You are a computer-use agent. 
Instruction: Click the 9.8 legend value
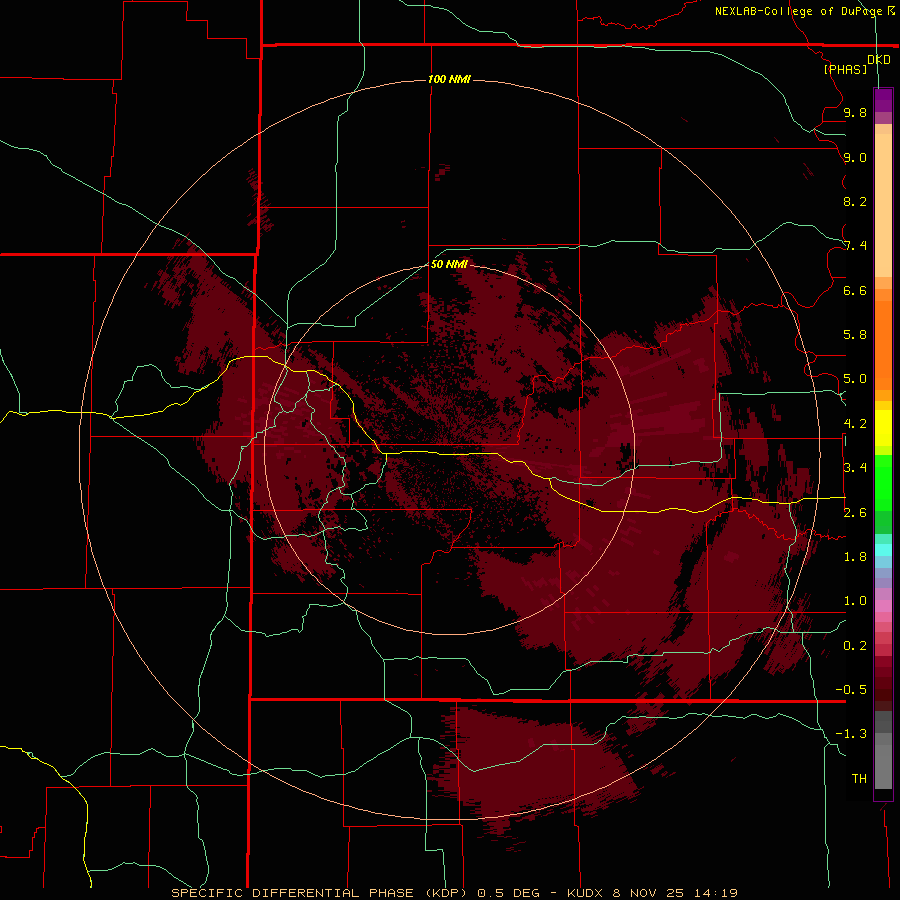point(855,112)
